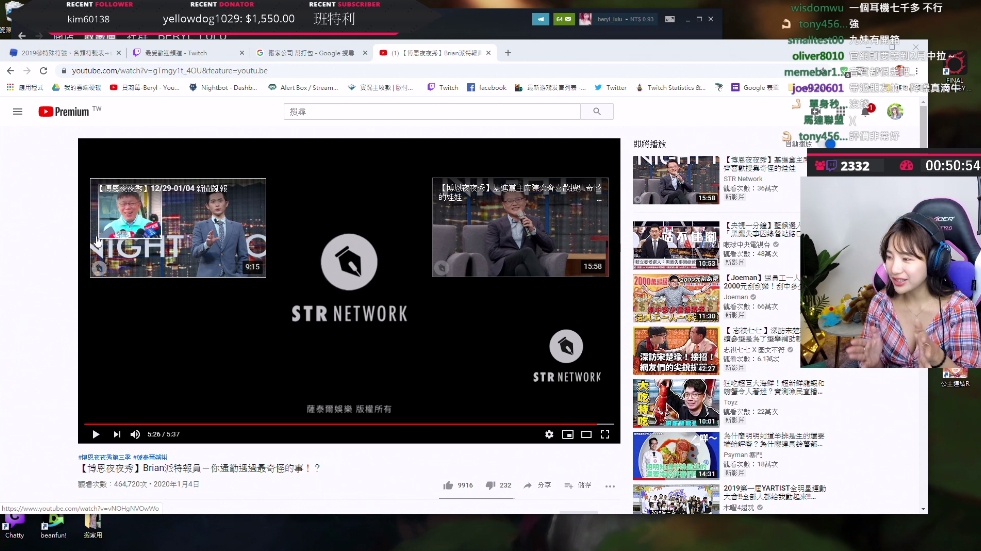The width and height of the screenshot is (981, 551).
Task: Switch to miniplayer mode
Action: click(568, 434)
